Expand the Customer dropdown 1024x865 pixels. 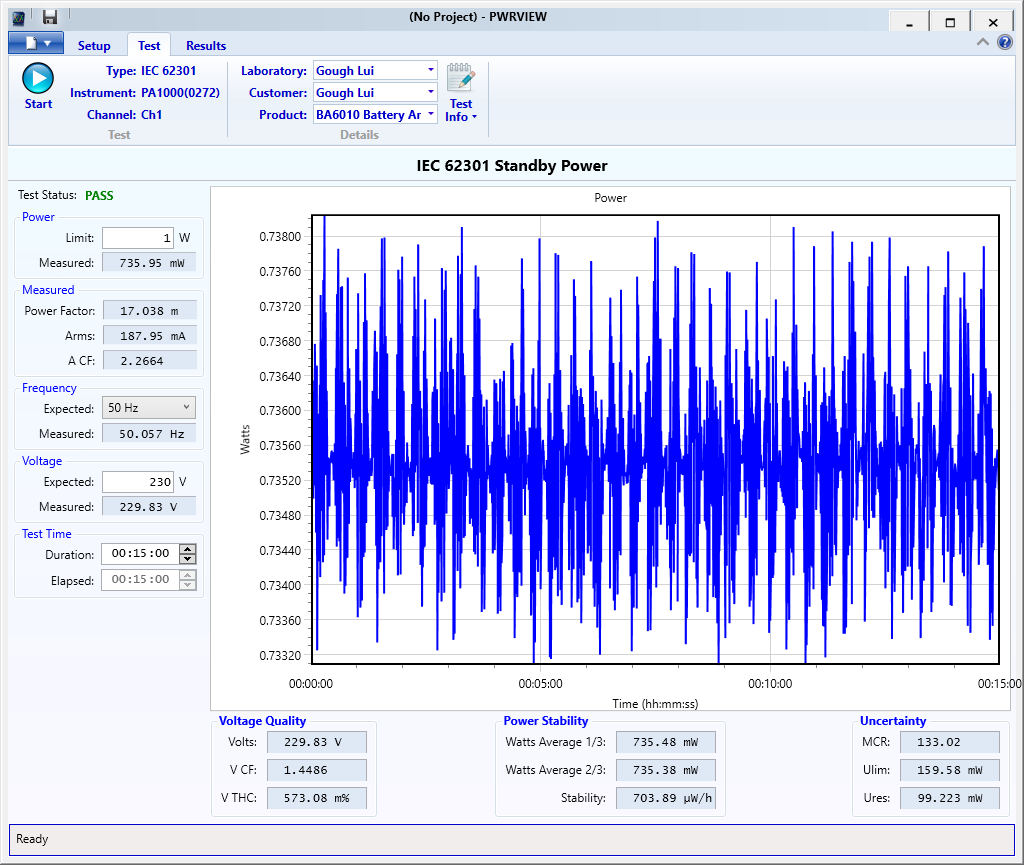click(x=430, y=92)
